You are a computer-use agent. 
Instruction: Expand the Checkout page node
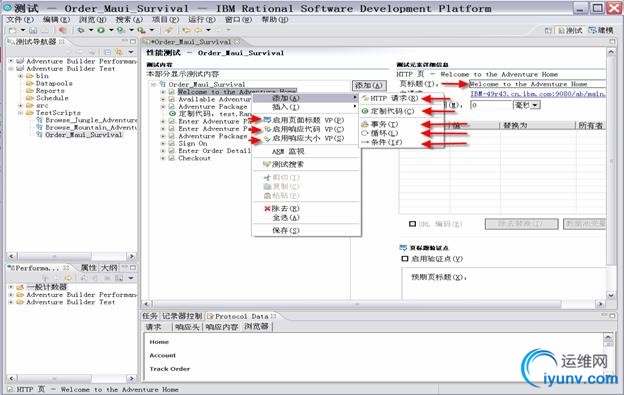(163, 158)
